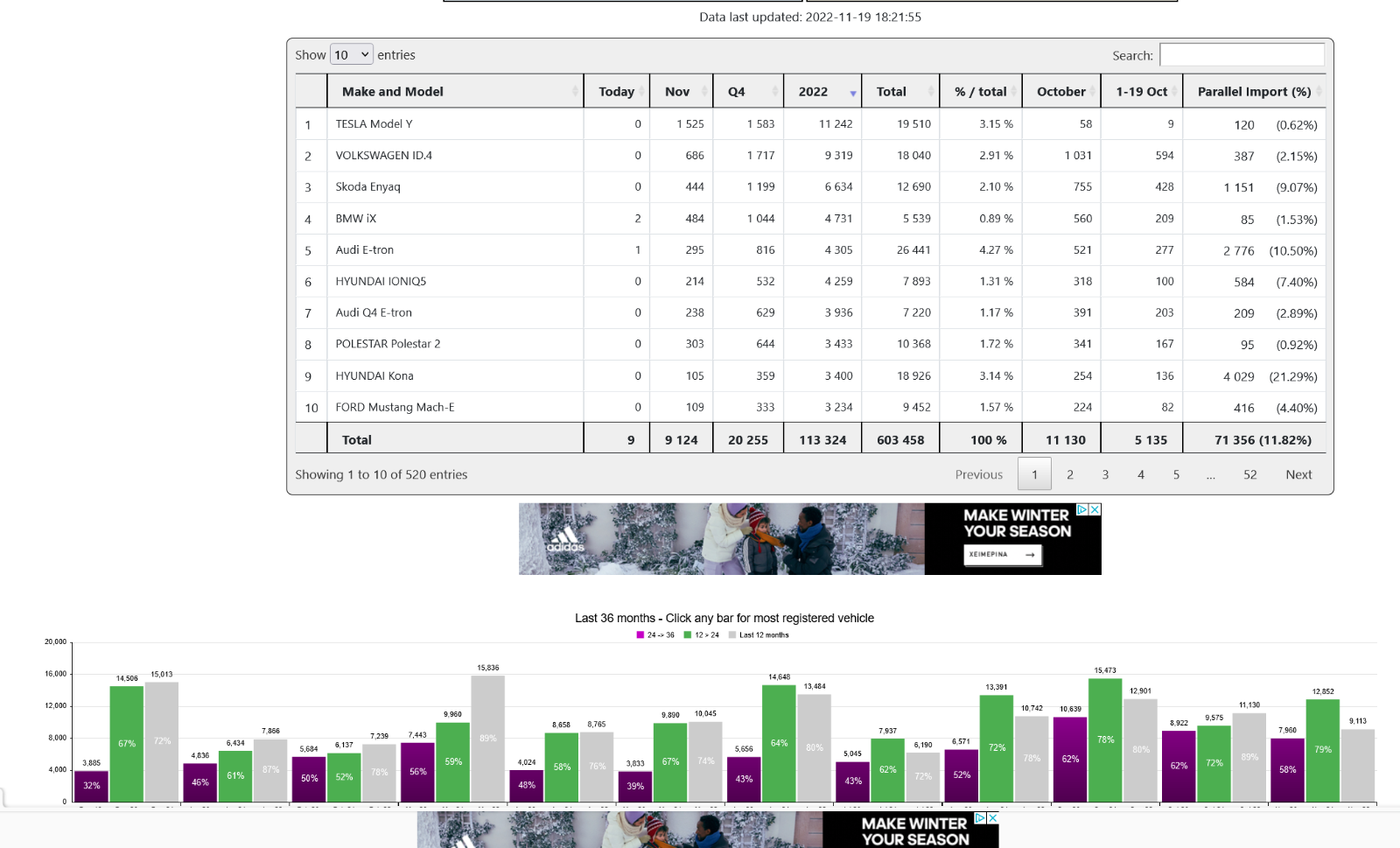Close the adidas banner ad
The image size is (1400, 848).
(x=1095, y=509)
